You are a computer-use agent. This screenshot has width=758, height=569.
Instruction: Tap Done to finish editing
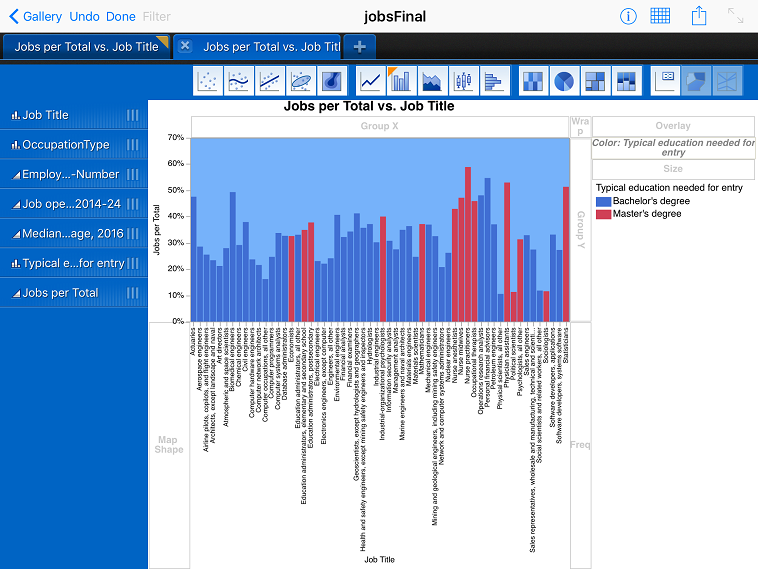click(x=120, y=16)
